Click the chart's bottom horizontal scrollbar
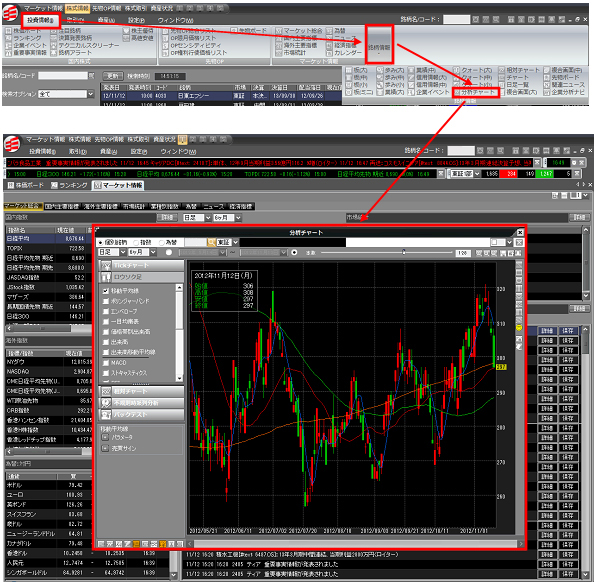 [x=355, y=544]
